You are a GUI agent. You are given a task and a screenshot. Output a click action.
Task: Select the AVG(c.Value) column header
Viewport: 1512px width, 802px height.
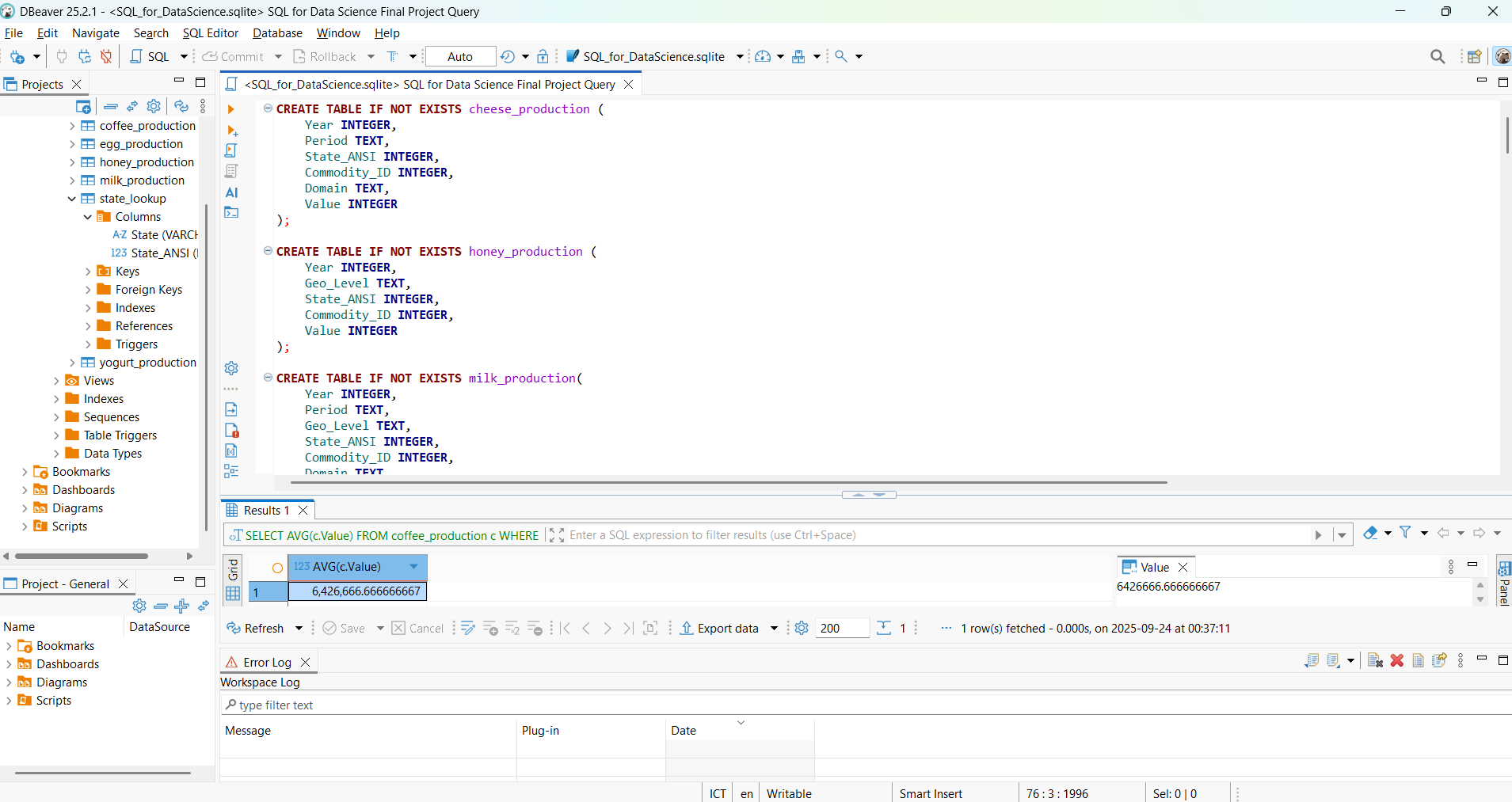pos(347,567)
